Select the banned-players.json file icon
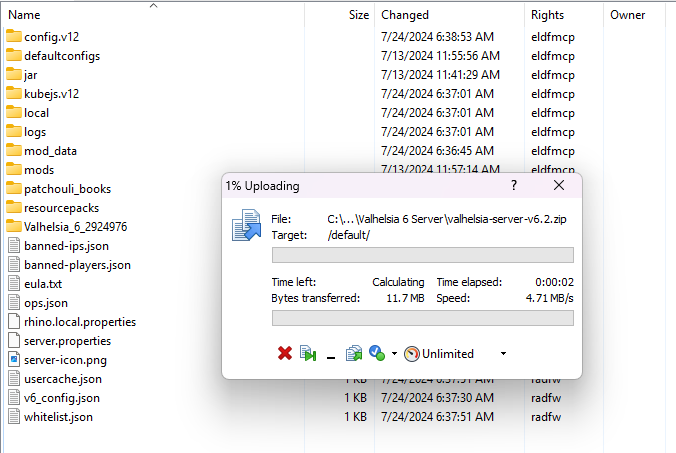The height and width of the screenshot is (453, 676). (x=14, y=264)
